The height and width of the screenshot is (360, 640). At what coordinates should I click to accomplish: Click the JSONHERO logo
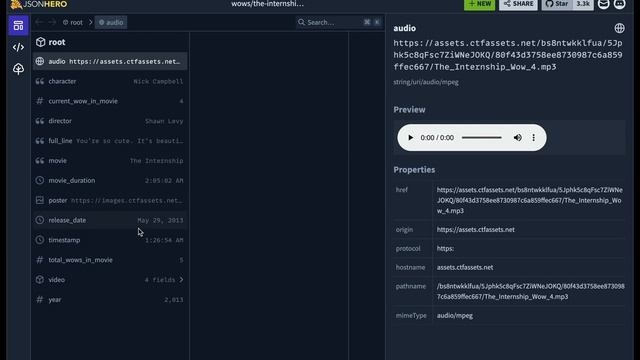pos(39,4)
